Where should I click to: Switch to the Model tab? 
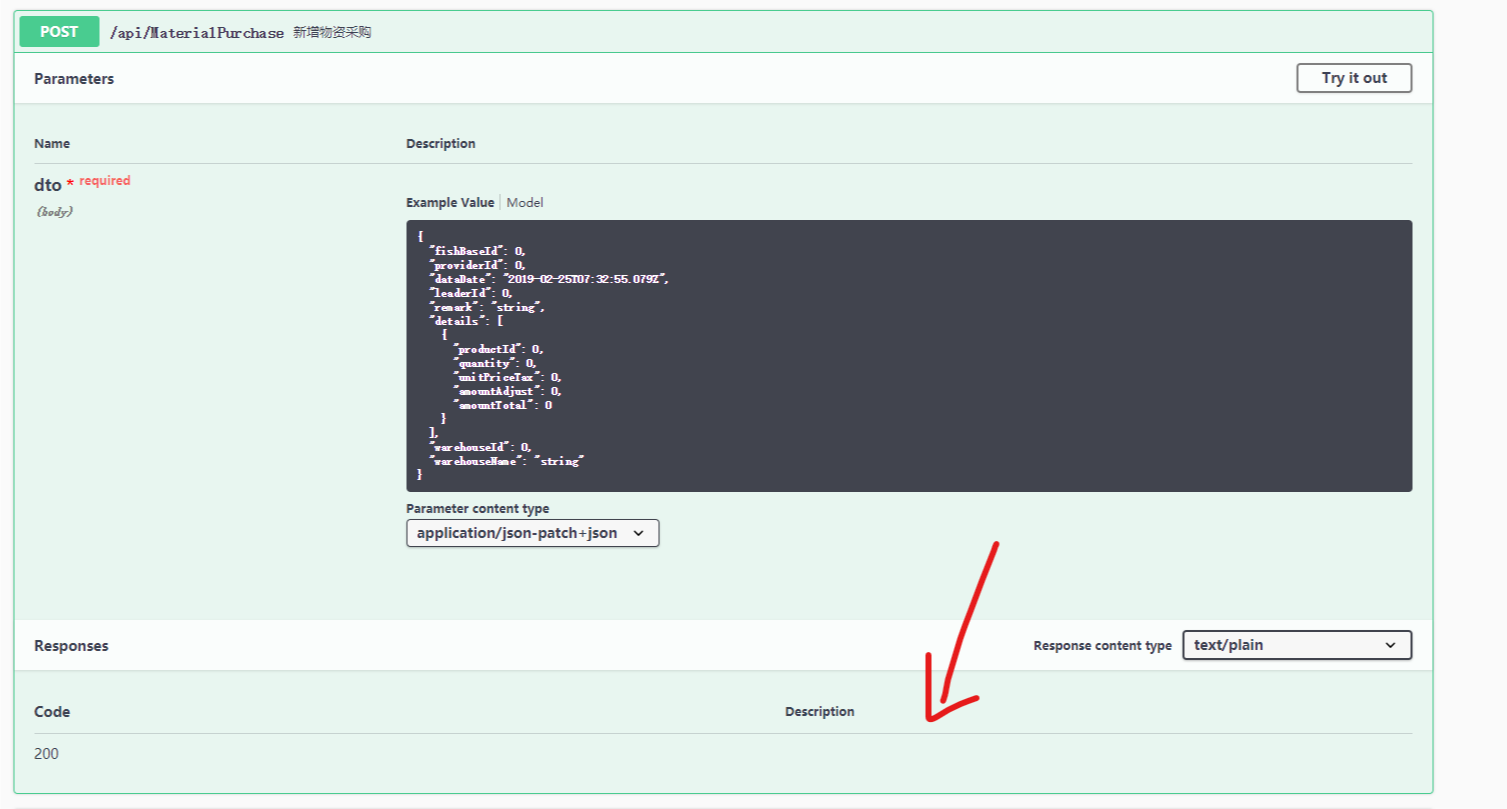[524, 202]
